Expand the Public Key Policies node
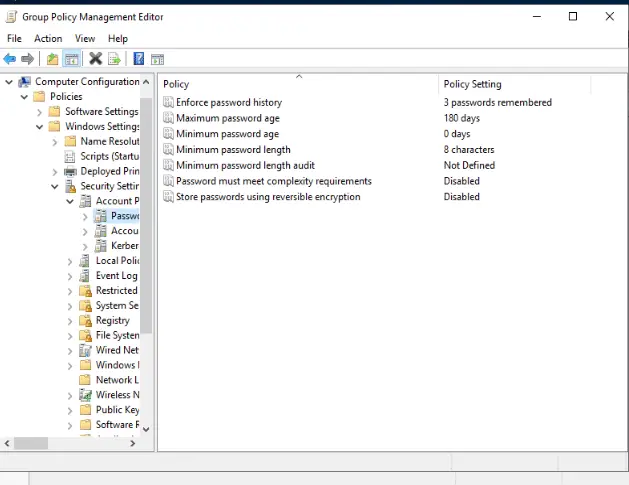This screenshot has width=629, height=485. click(70, 410)
